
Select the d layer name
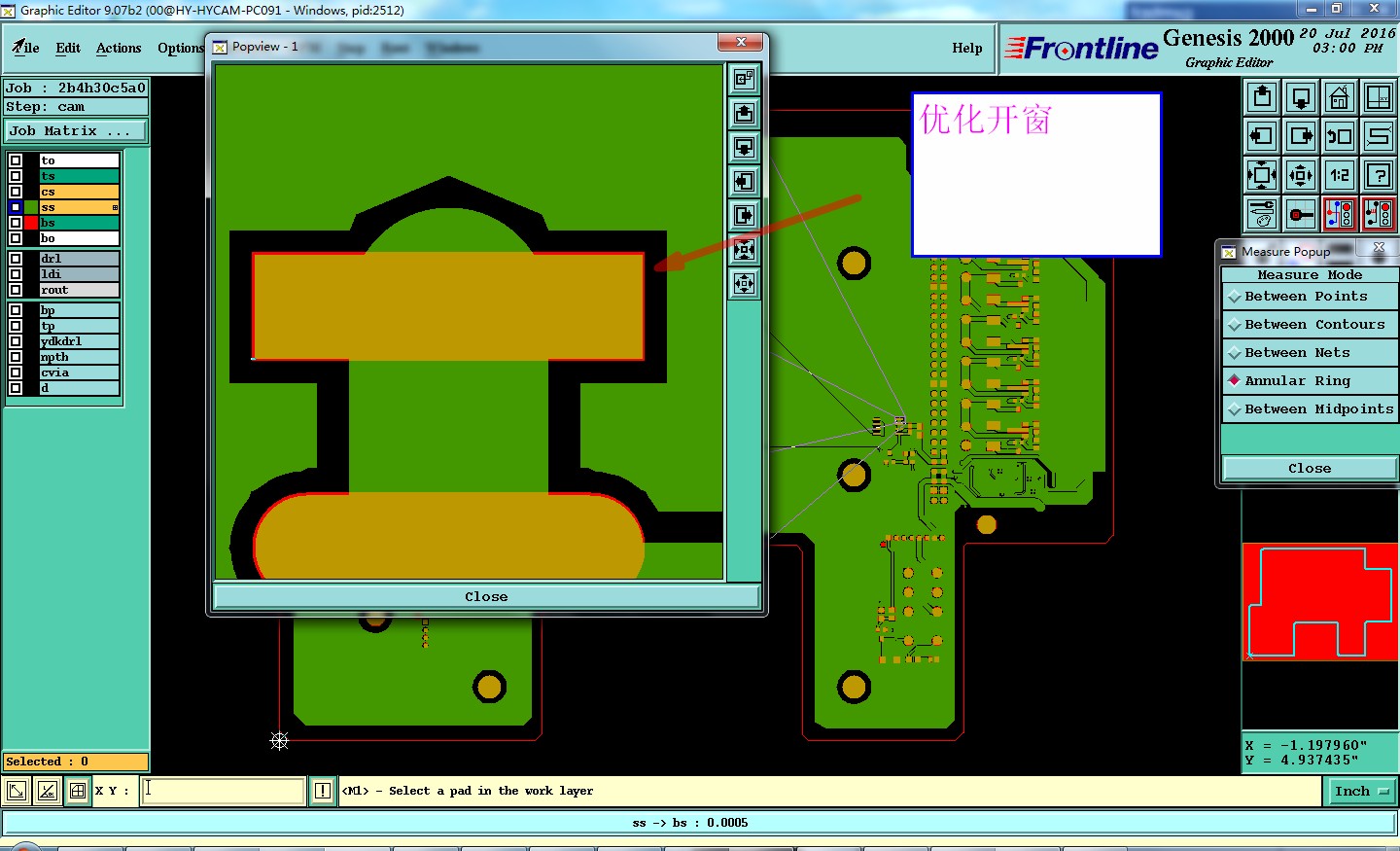(79, 388)
